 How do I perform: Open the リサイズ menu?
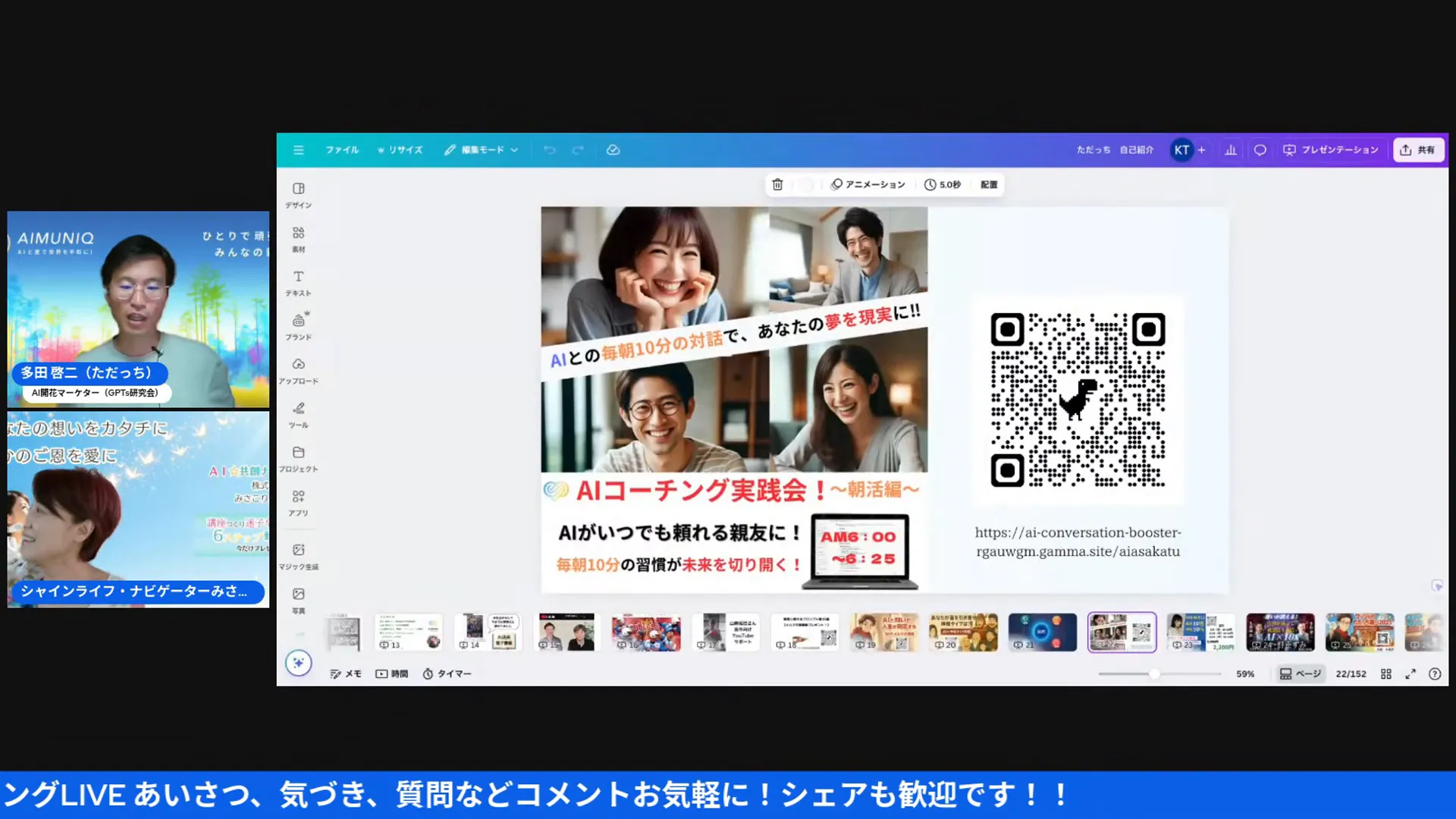click(x=400, y=150)
